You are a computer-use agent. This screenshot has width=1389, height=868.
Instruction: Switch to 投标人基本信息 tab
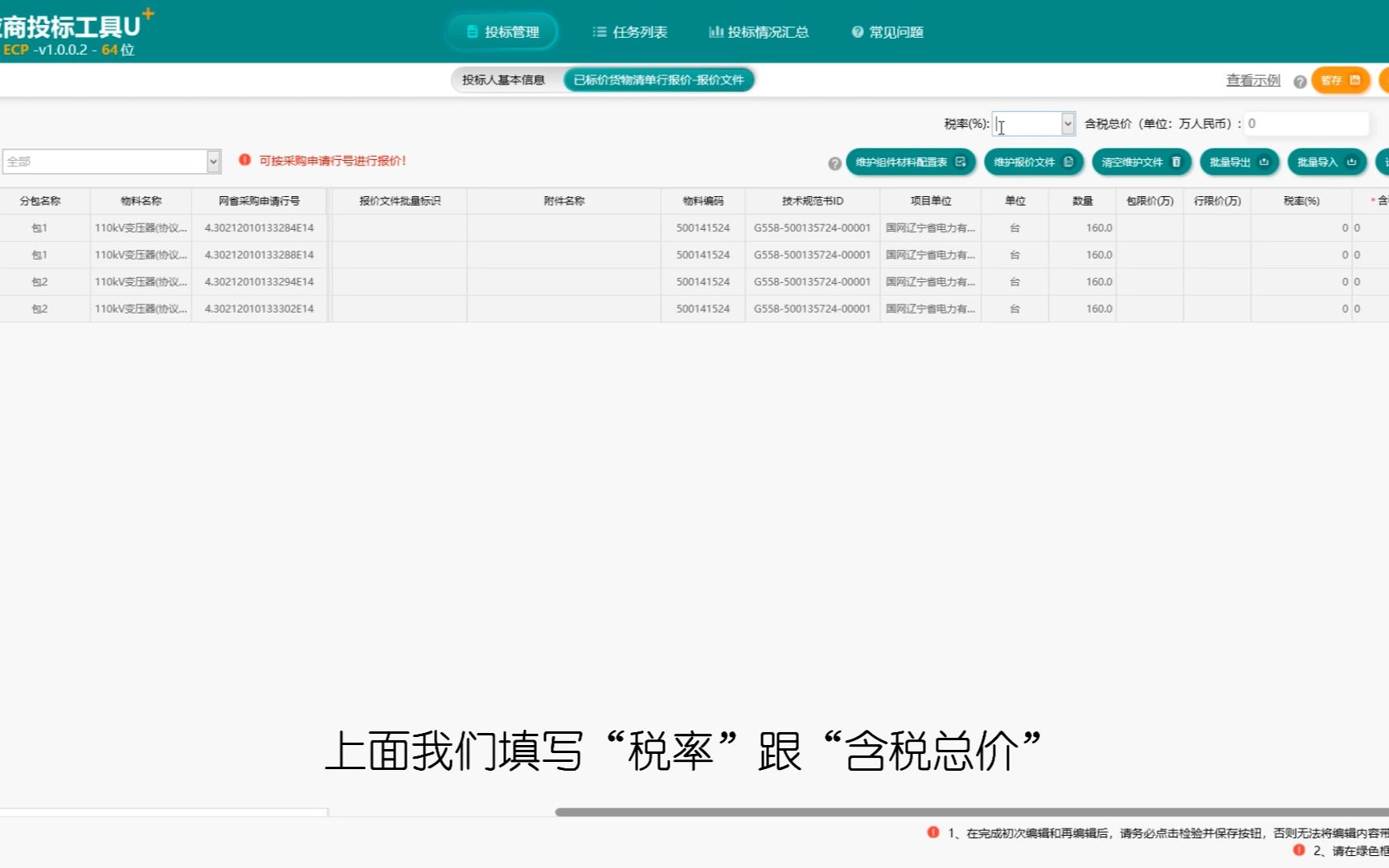click(504, 80)
